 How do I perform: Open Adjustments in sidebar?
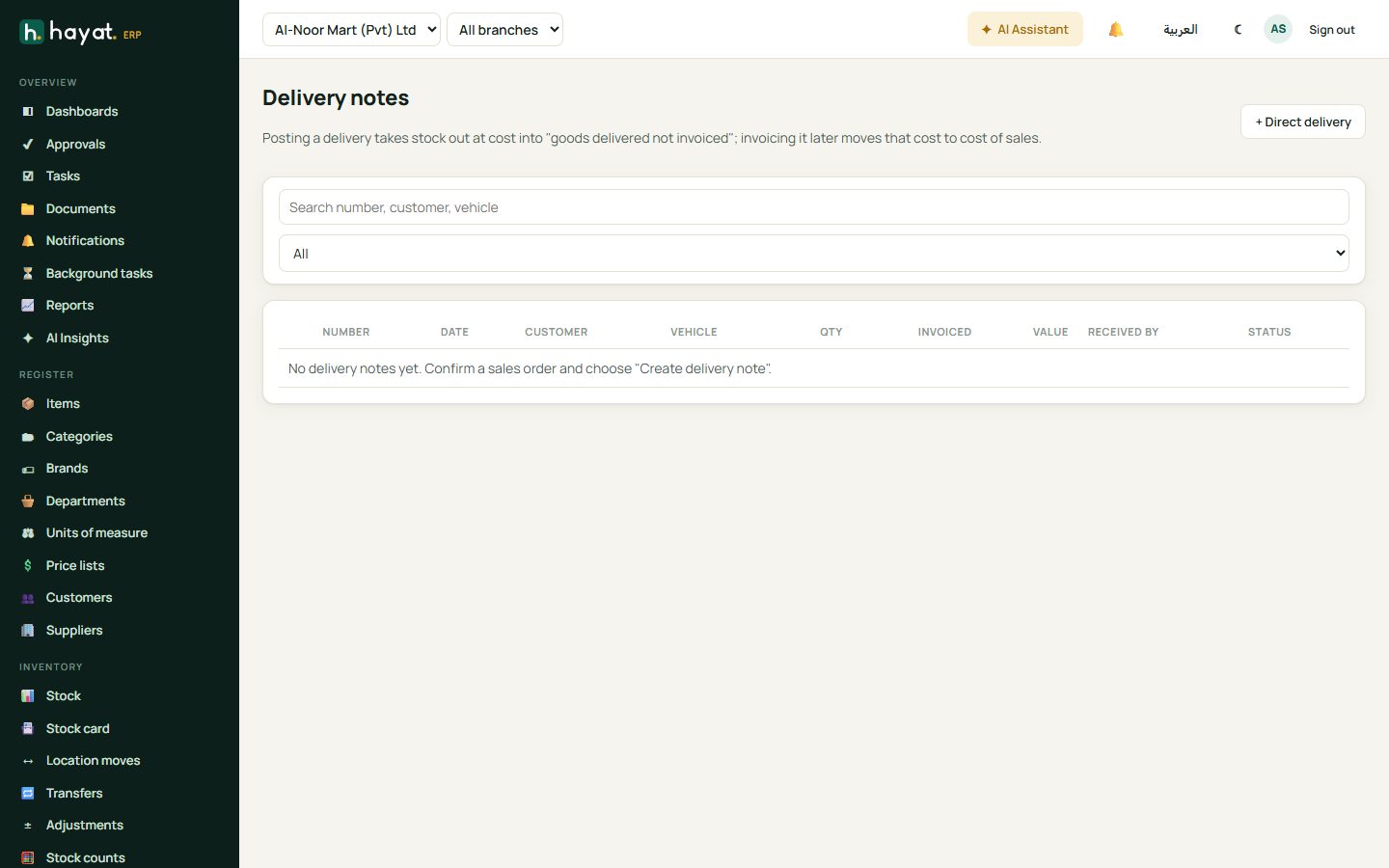click(84, 826)
